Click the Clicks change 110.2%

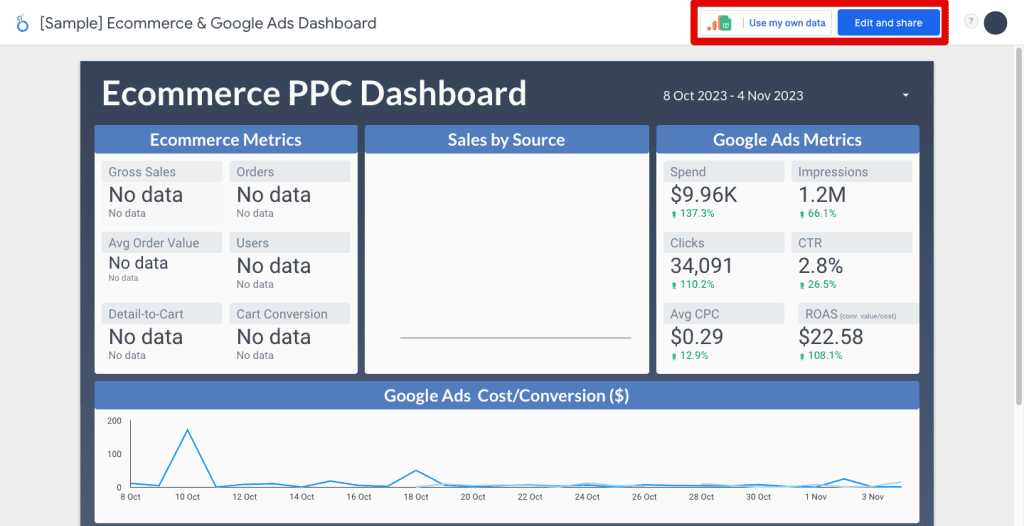(x=692, y=285)
